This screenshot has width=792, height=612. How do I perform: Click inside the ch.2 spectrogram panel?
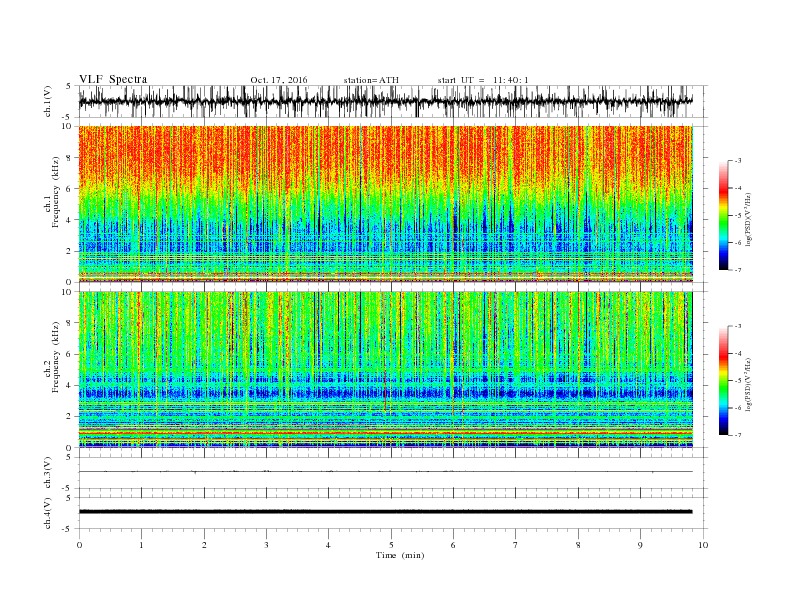point(386,370)
